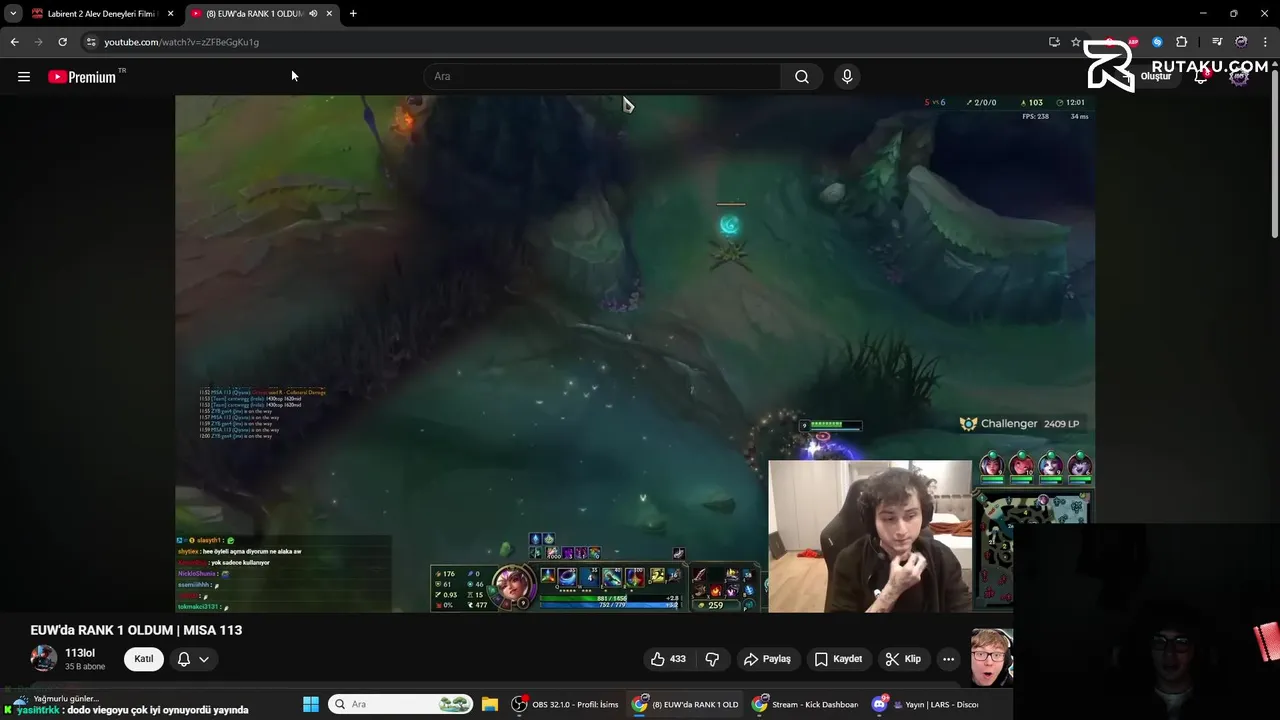
Task: Open the 113lol channel avatar
Action: (x=44, y=658)
